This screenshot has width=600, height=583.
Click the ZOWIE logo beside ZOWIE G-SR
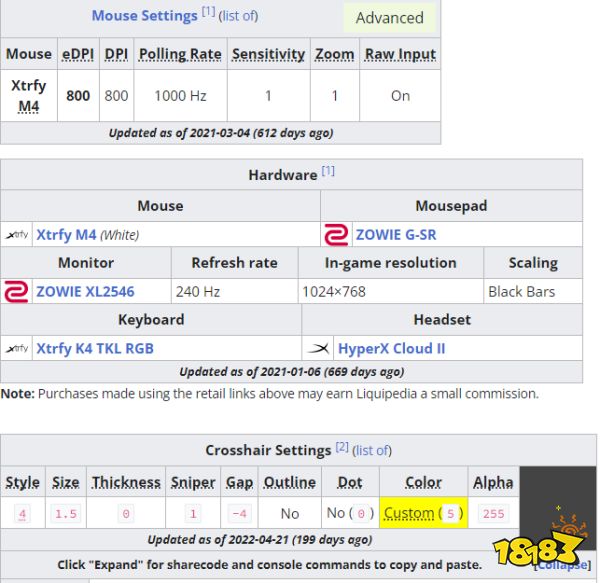click(x=336, y=235)
